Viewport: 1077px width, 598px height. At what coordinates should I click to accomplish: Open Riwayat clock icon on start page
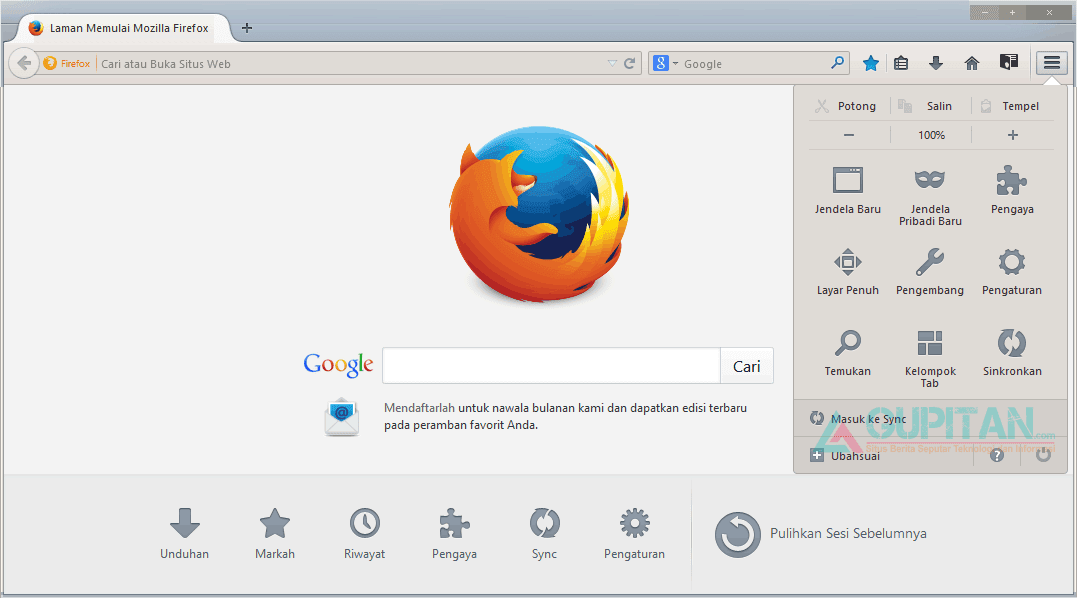(364, 523)
